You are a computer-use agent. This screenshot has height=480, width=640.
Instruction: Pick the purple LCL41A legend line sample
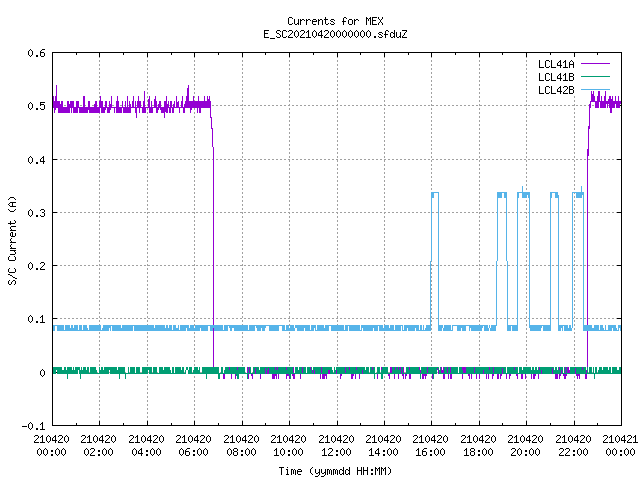pos(595,64)
